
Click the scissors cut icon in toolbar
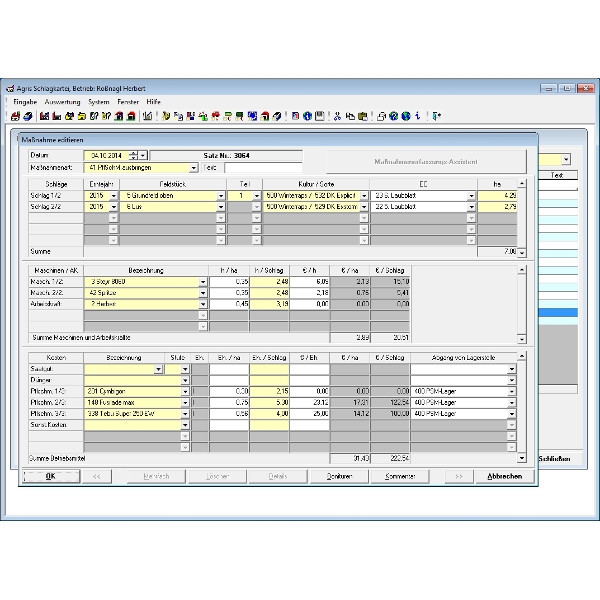click(337, 116)
